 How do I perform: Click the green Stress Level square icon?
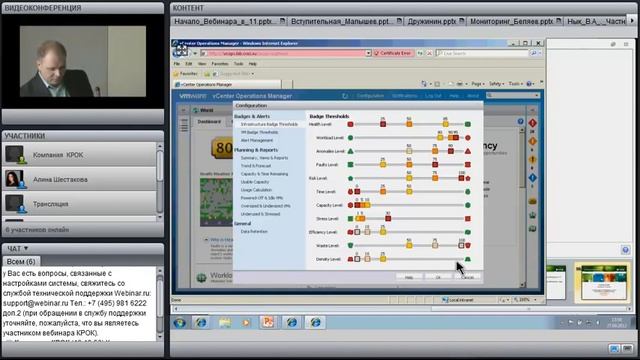click(350, 219)
